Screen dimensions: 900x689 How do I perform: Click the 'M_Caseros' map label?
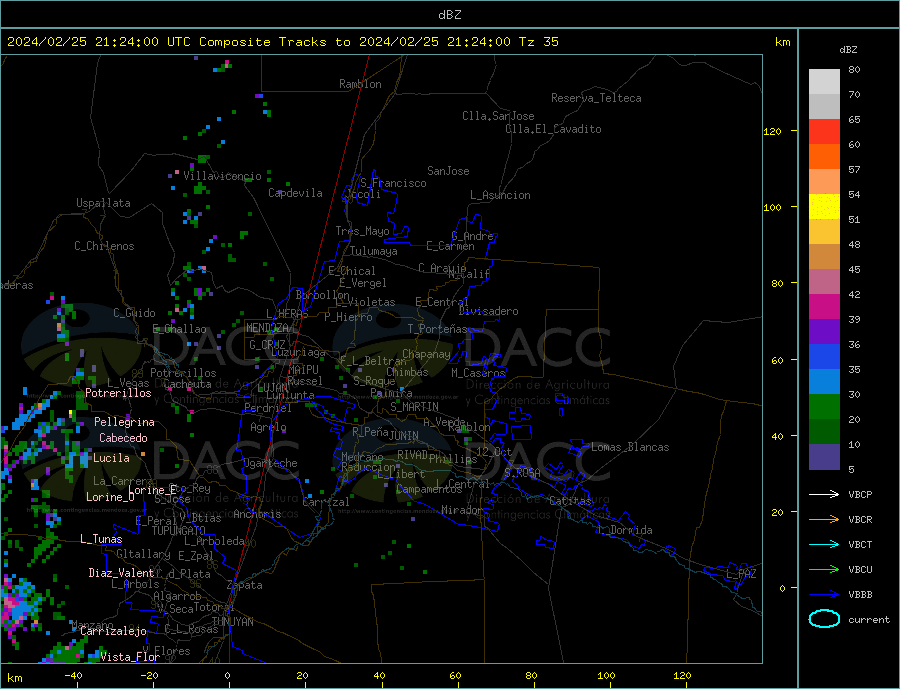coord(478,373)
